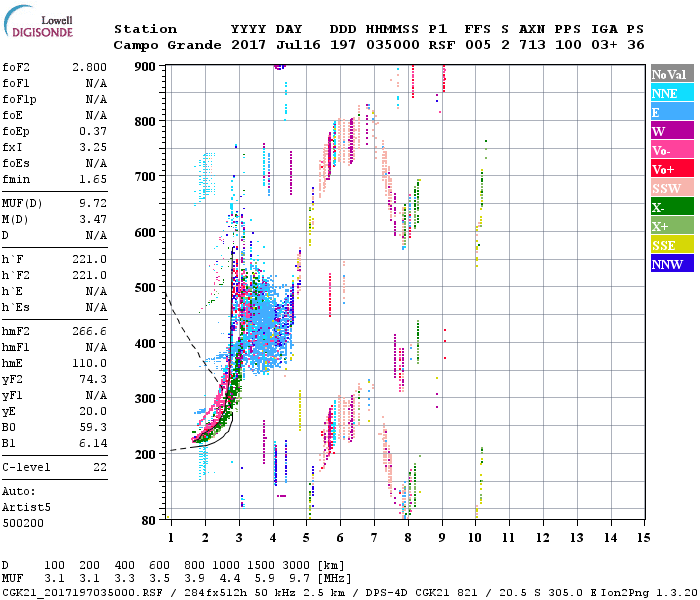The width and height of the screenshot is (700, 600).
Task: Click the cyan NNE legend box
Action: point(671,93)
